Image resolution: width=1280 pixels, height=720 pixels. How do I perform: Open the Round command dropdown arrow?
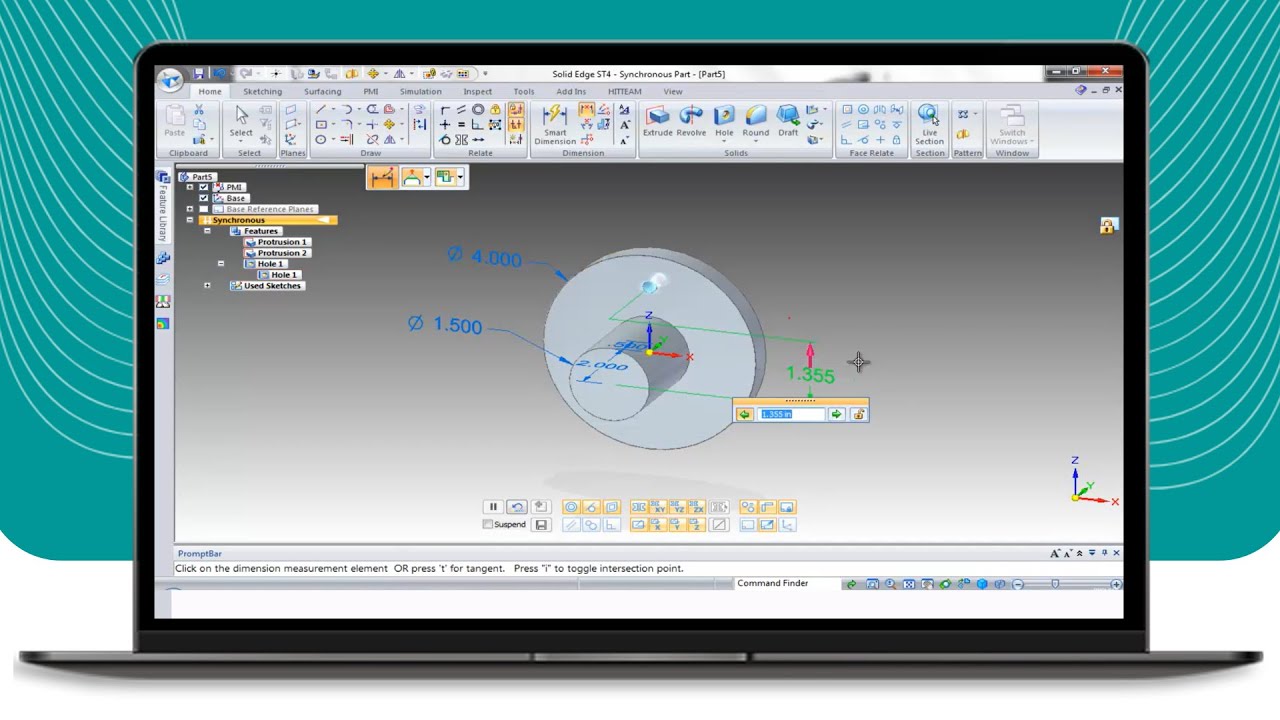756,141
